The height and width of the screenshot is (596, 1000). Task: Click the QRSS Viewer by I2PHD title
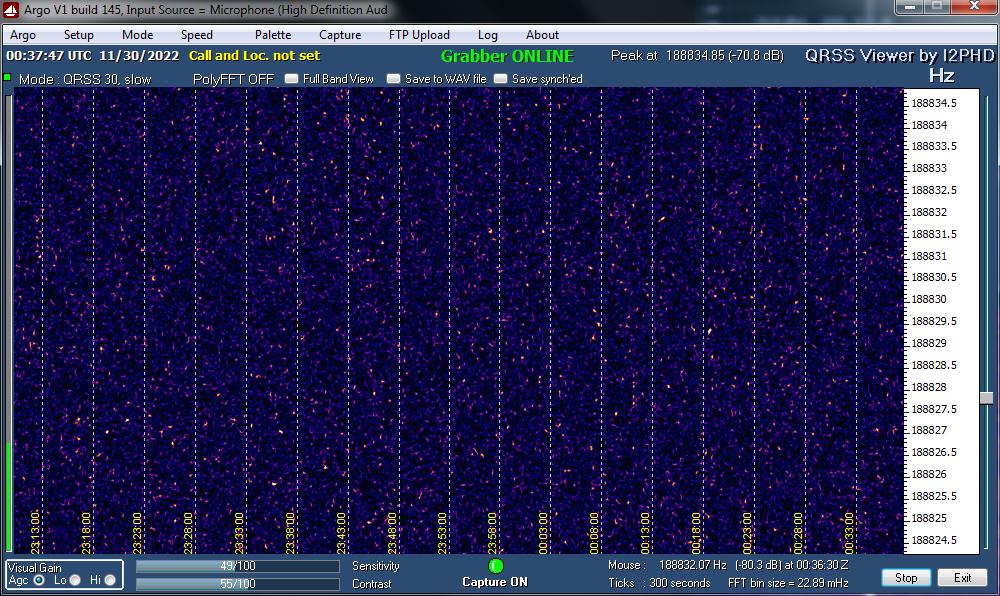tap(899, 55)
